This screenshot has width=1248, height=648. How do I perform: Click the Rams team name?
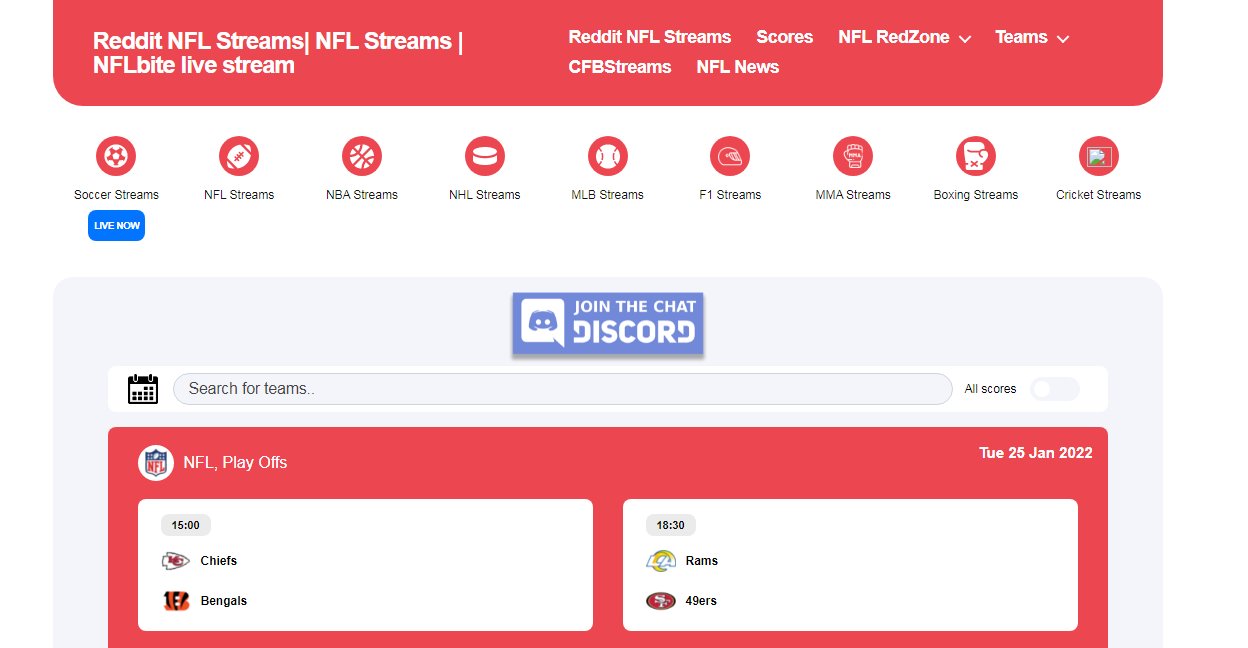[702, 561]
